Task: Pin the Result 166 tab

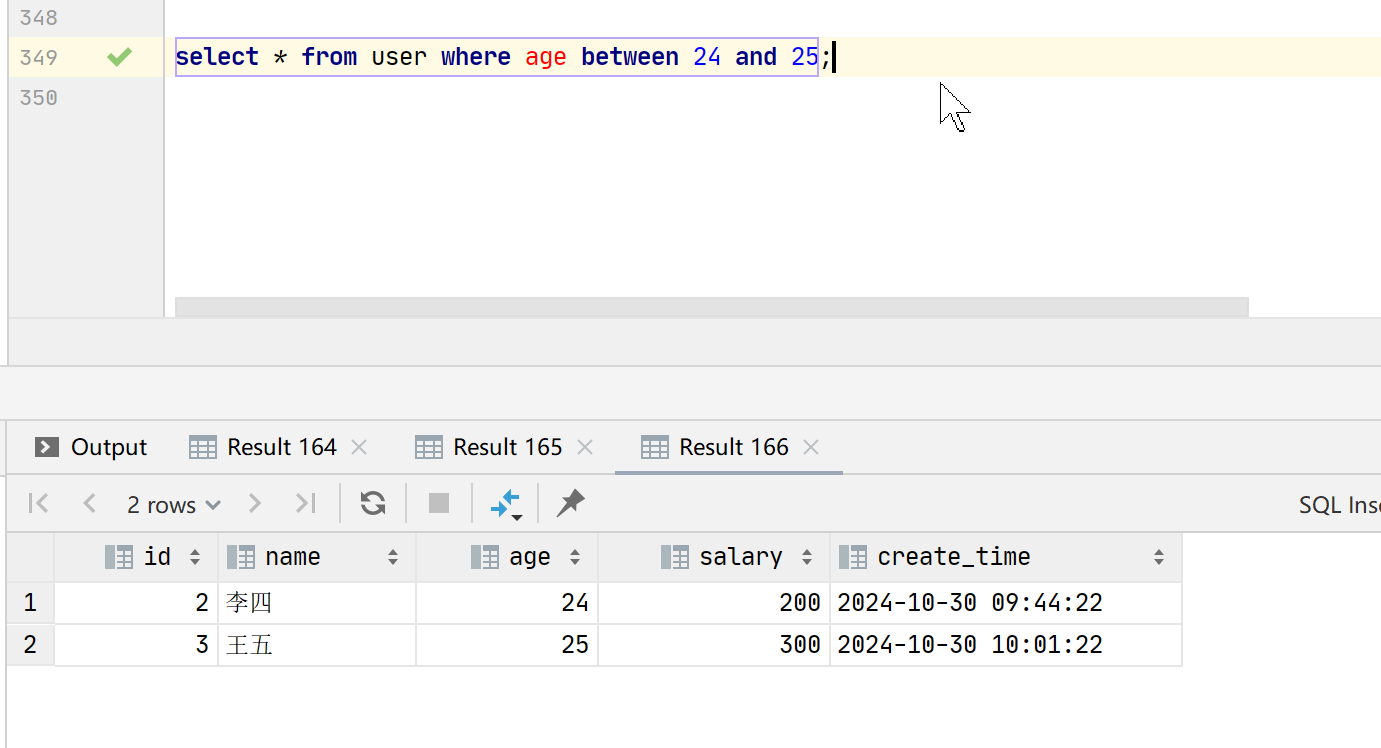Action: 571,503
